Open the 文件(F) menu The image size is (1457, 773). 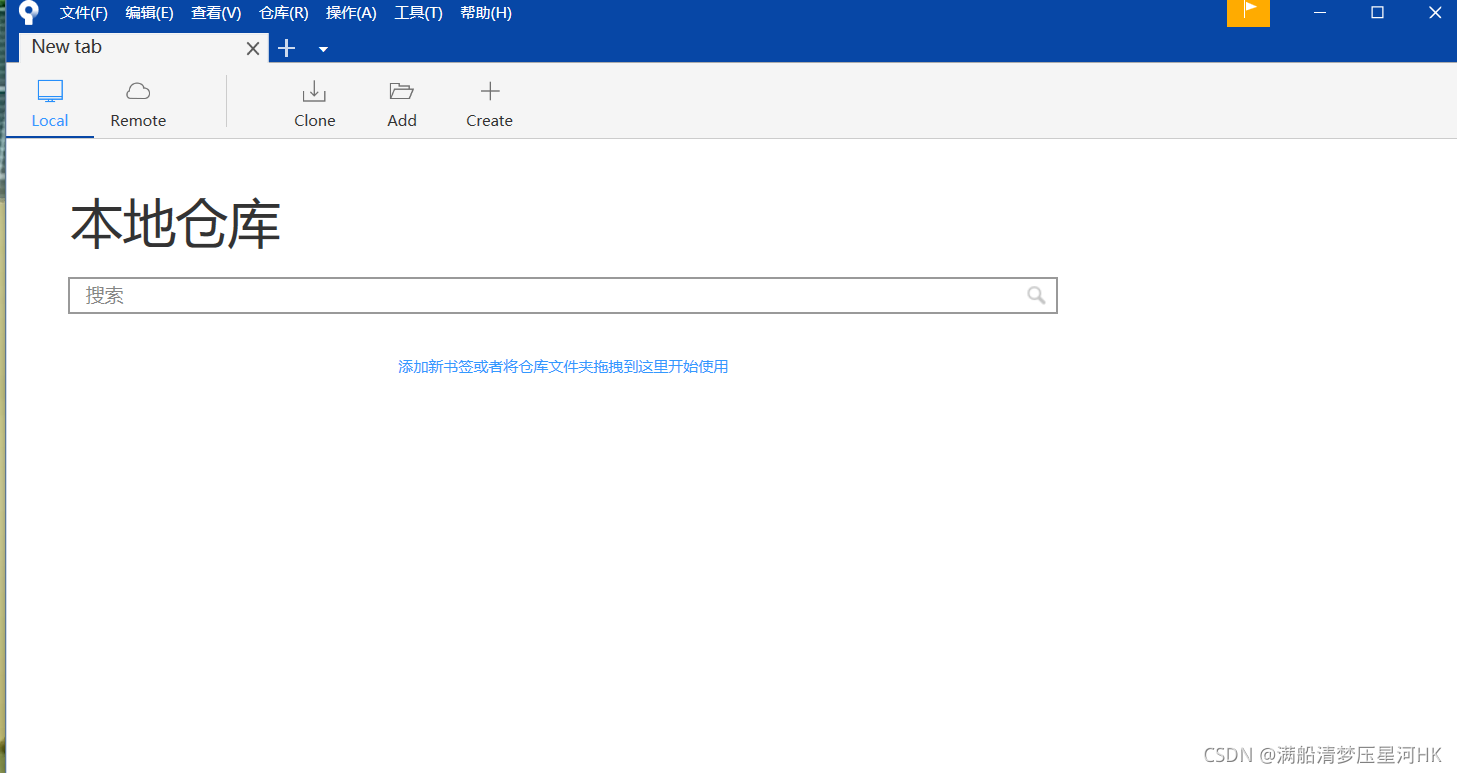pos(83,13)
